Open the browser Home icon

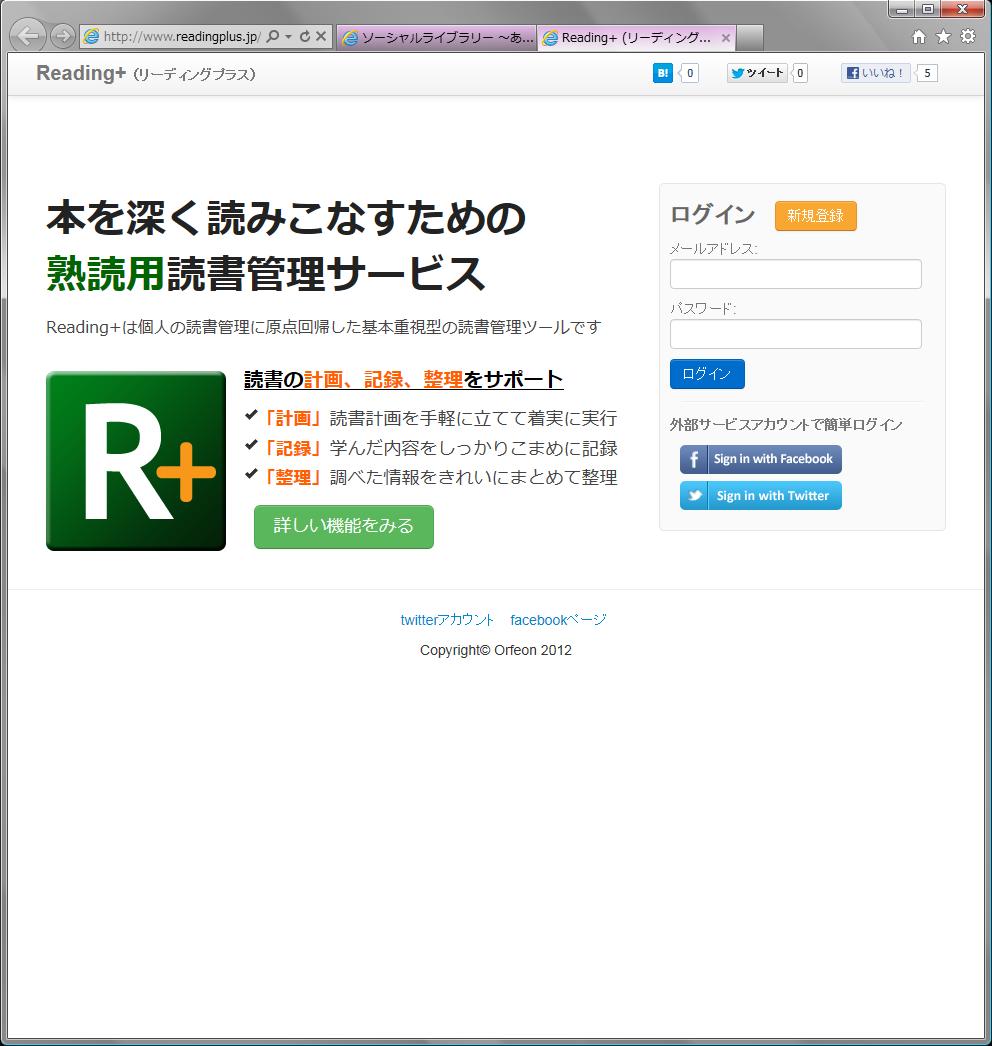coord(919,37)
